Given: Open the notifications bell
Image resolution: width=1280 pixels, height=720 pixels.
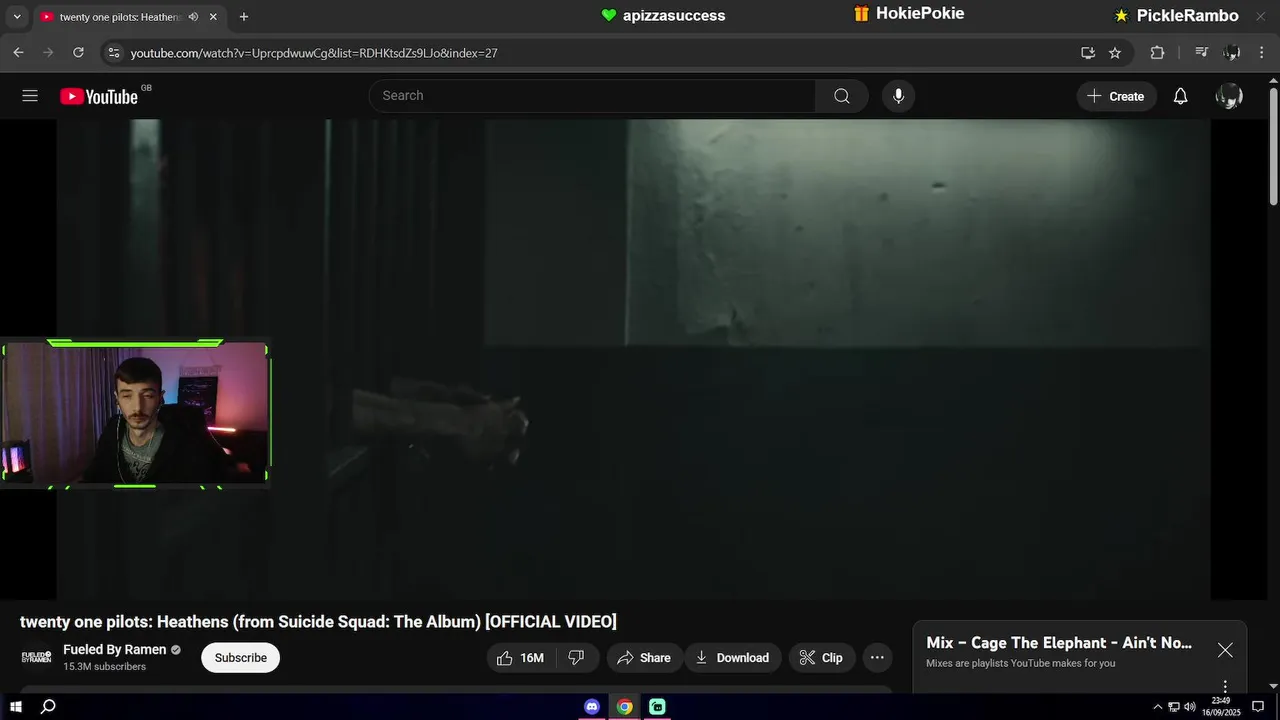Looking at the screenshot, I should [x=1180, y=96].
